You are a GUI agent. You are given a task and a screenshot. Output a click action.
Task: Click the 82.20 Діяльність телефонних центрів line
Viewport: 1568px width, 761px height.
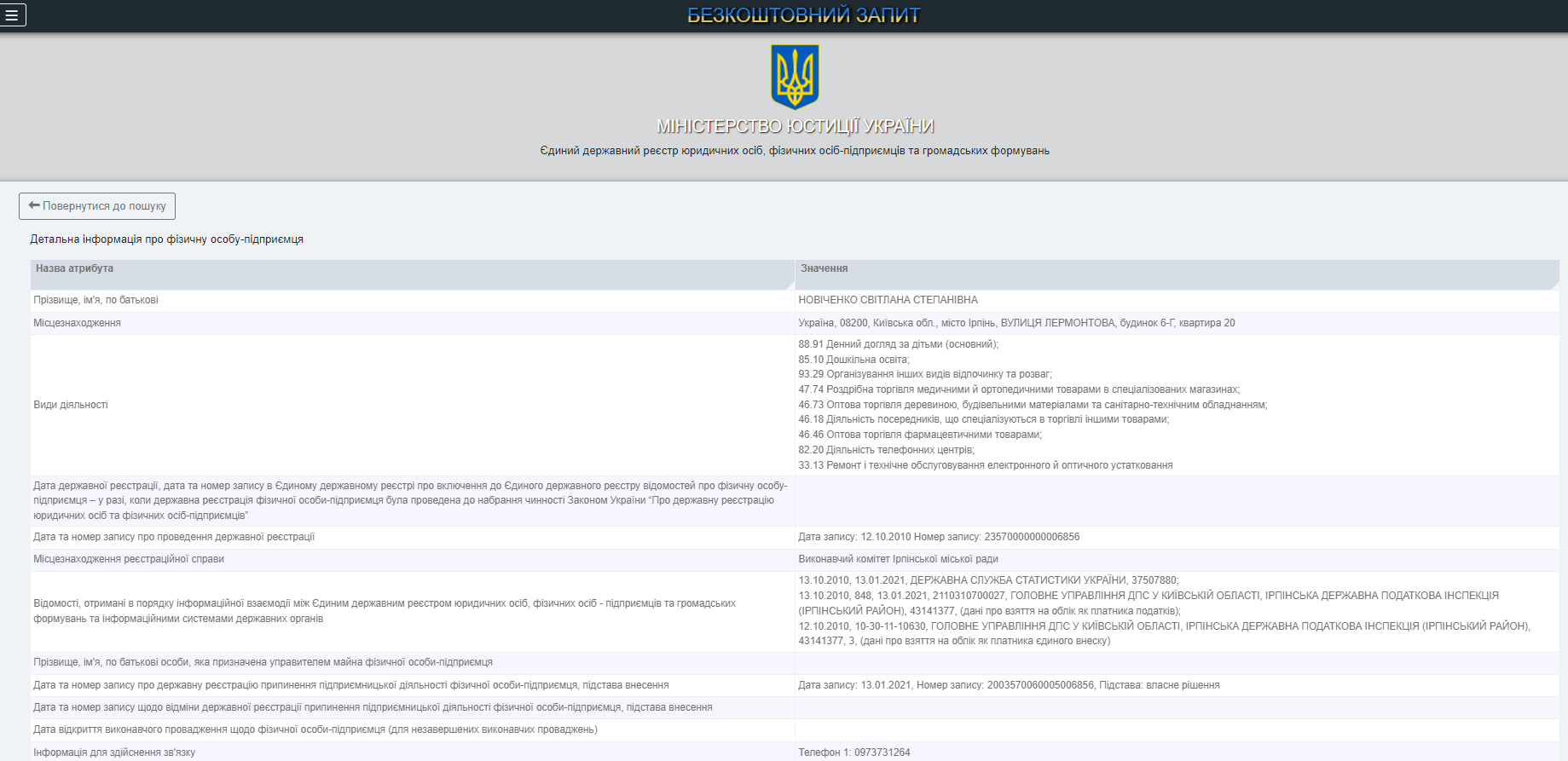[886, 450]
